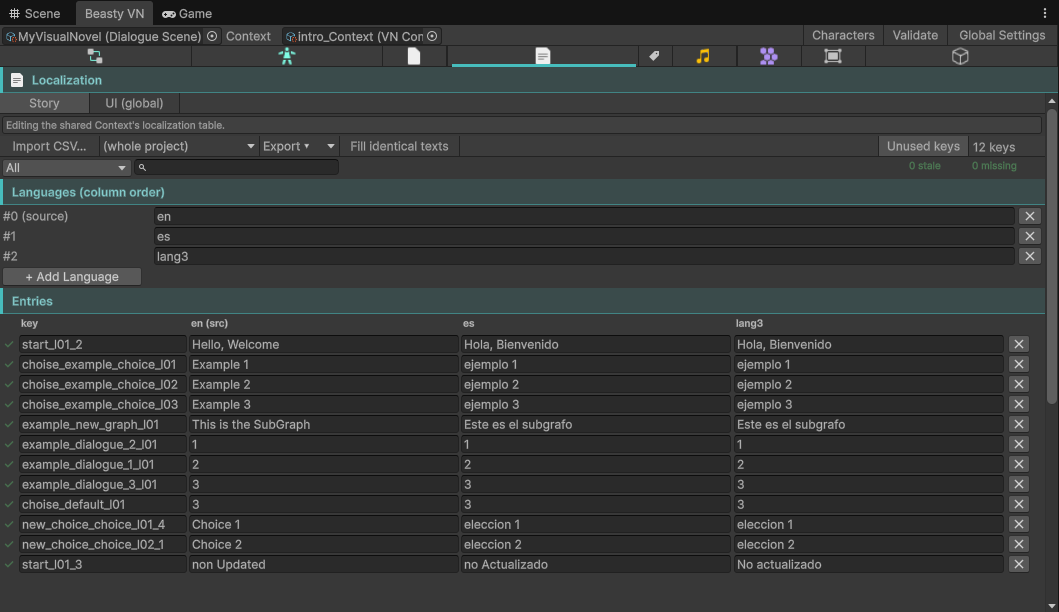
Task: Click the '0 missing' status text
Action: (993, 165)
